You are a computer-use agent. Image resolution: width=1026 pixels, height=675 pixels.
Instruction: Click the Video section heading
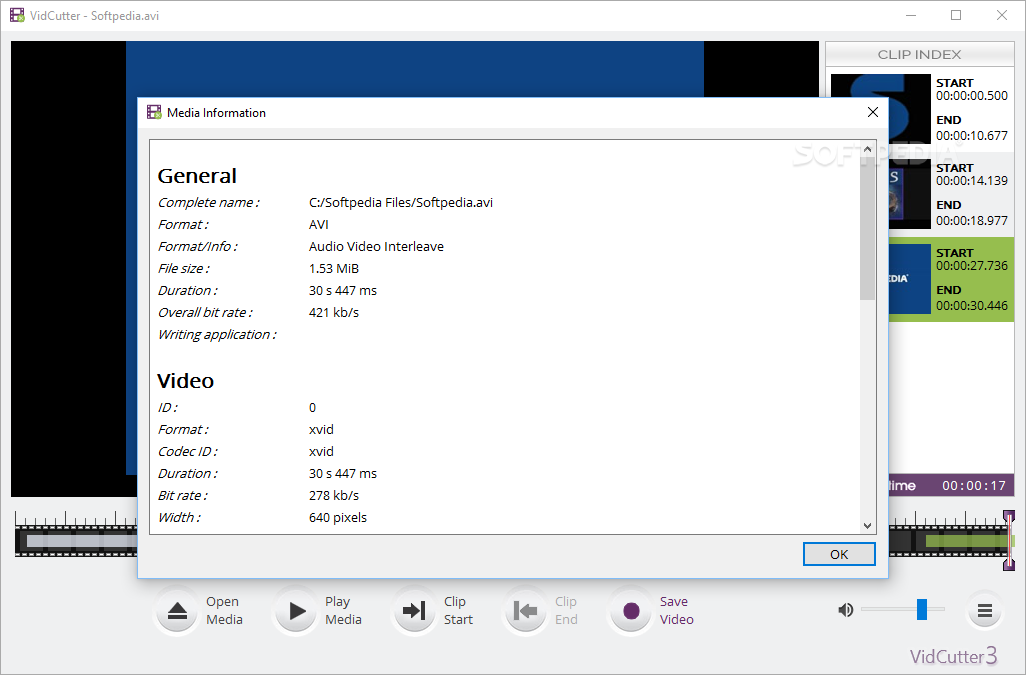(x=185, y=381)
